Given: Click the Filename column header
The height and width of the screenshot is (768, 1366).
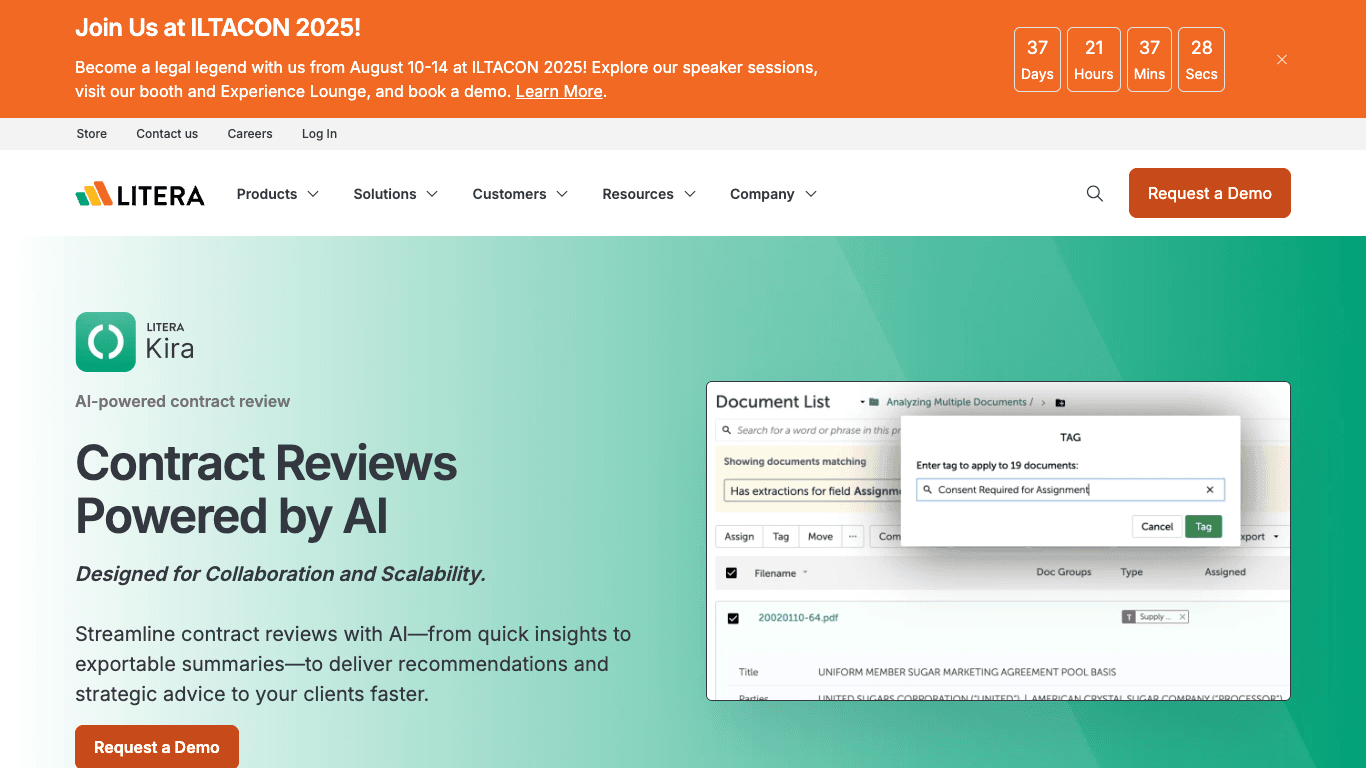Looking at the screenshot, I should 775,573.
